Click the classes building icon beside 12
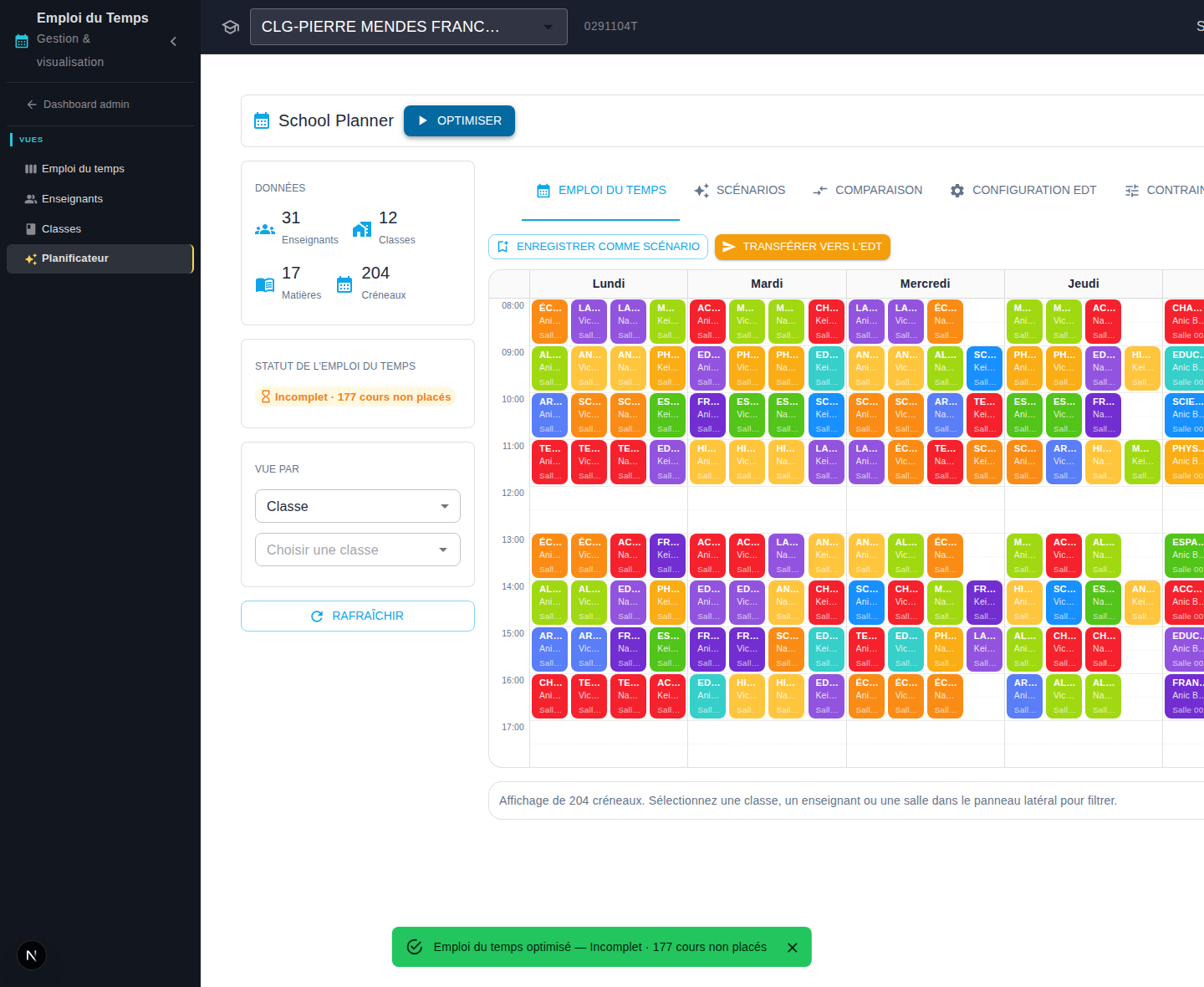Viewport: 1204px width, 987px height. (x=362, y=229)
